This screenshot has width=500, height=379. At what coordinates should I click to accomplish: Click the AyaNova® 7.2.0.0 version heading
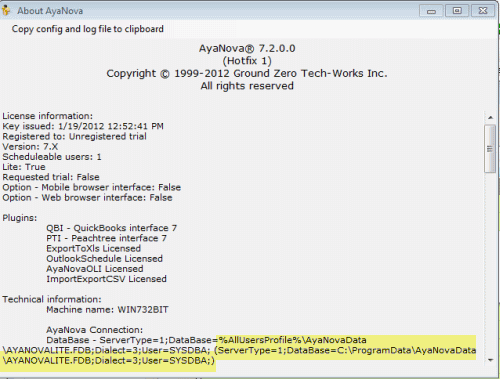click(x=247, y=49)
